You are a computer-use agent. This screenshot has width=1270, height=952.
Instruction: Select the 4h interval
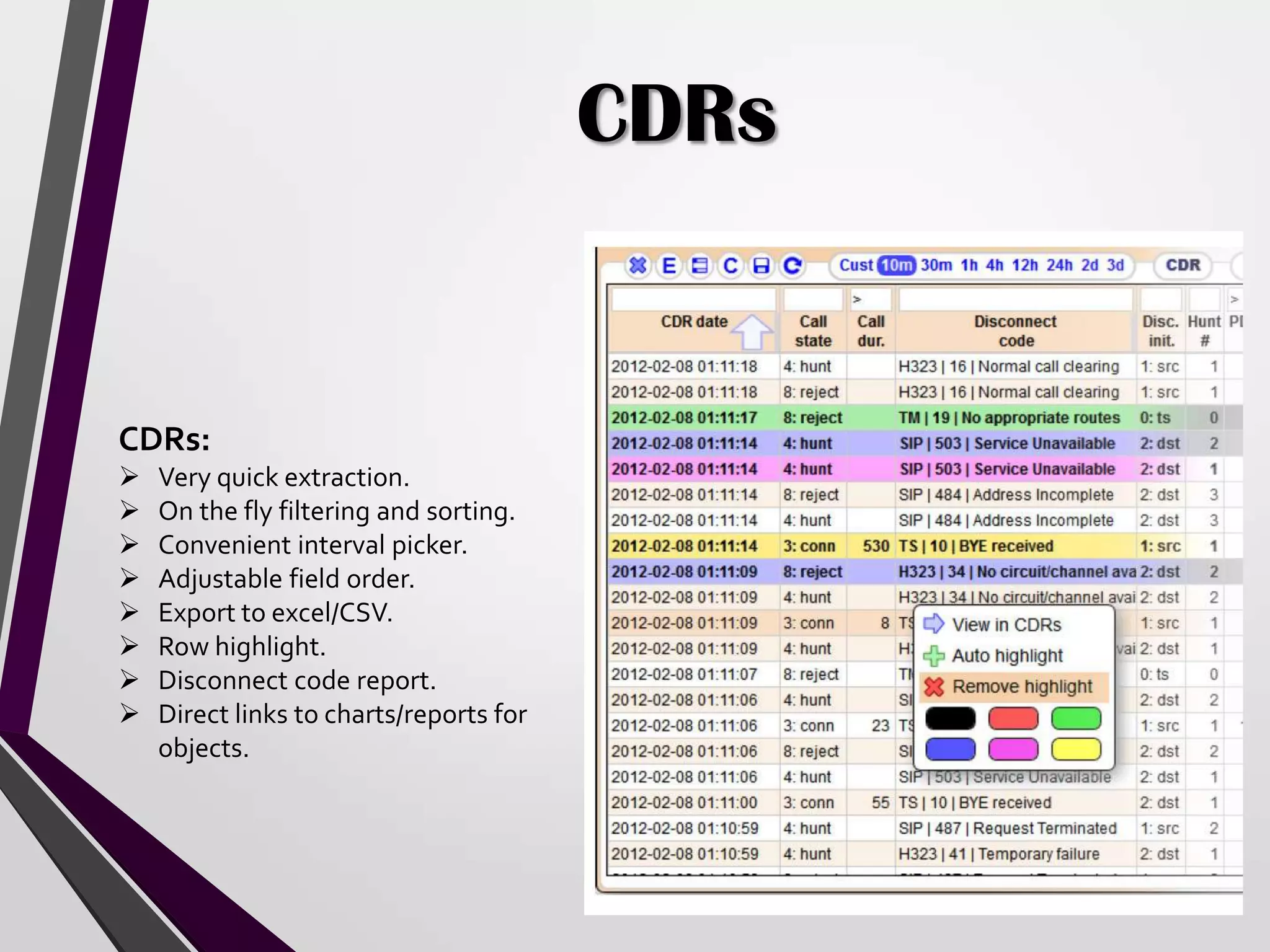pyautogui.click(x=995, y=265)
